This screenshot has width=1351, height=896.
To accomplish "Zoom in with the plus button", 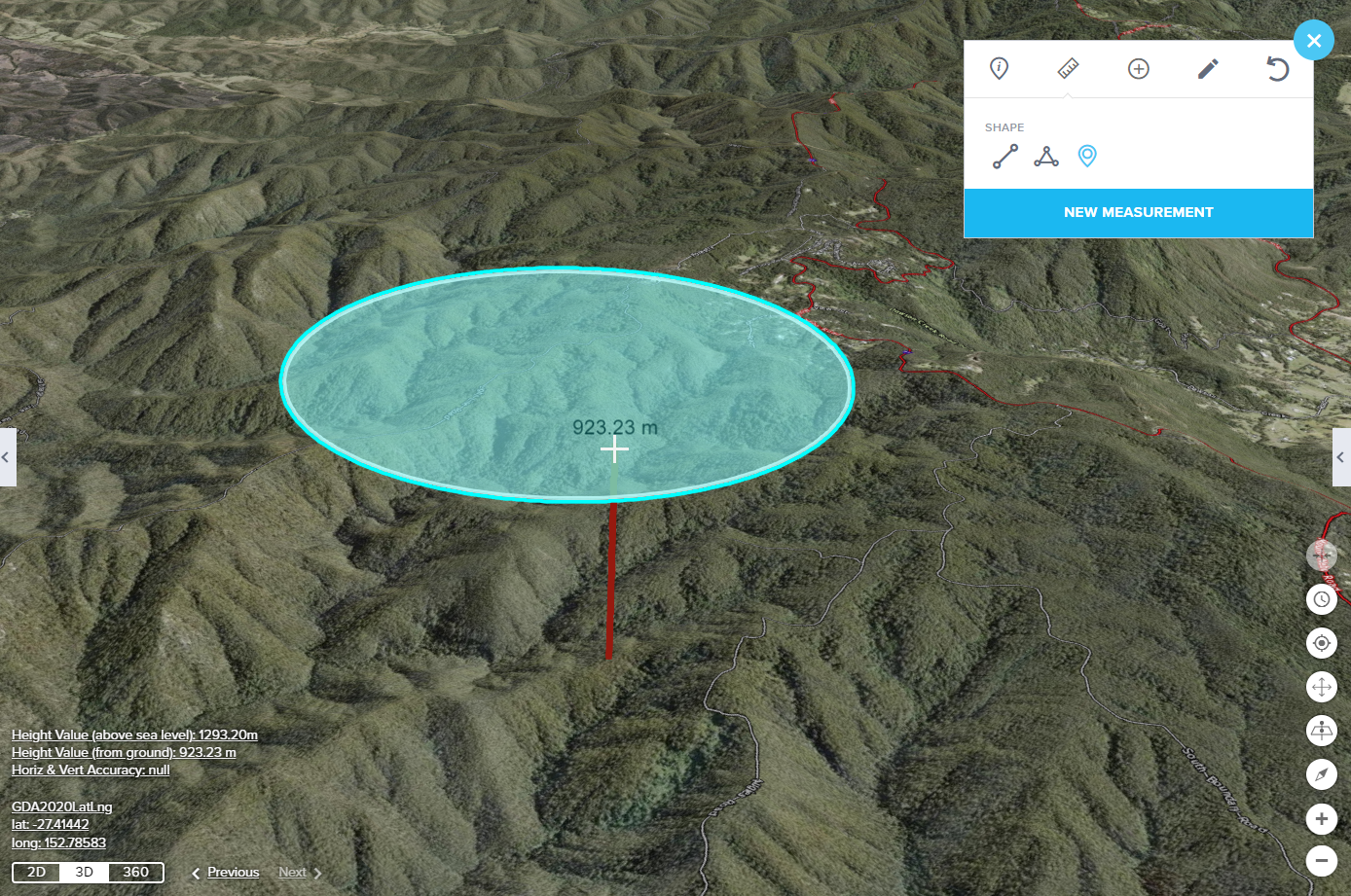I will pyautogui.click(x=1321, y=818).
